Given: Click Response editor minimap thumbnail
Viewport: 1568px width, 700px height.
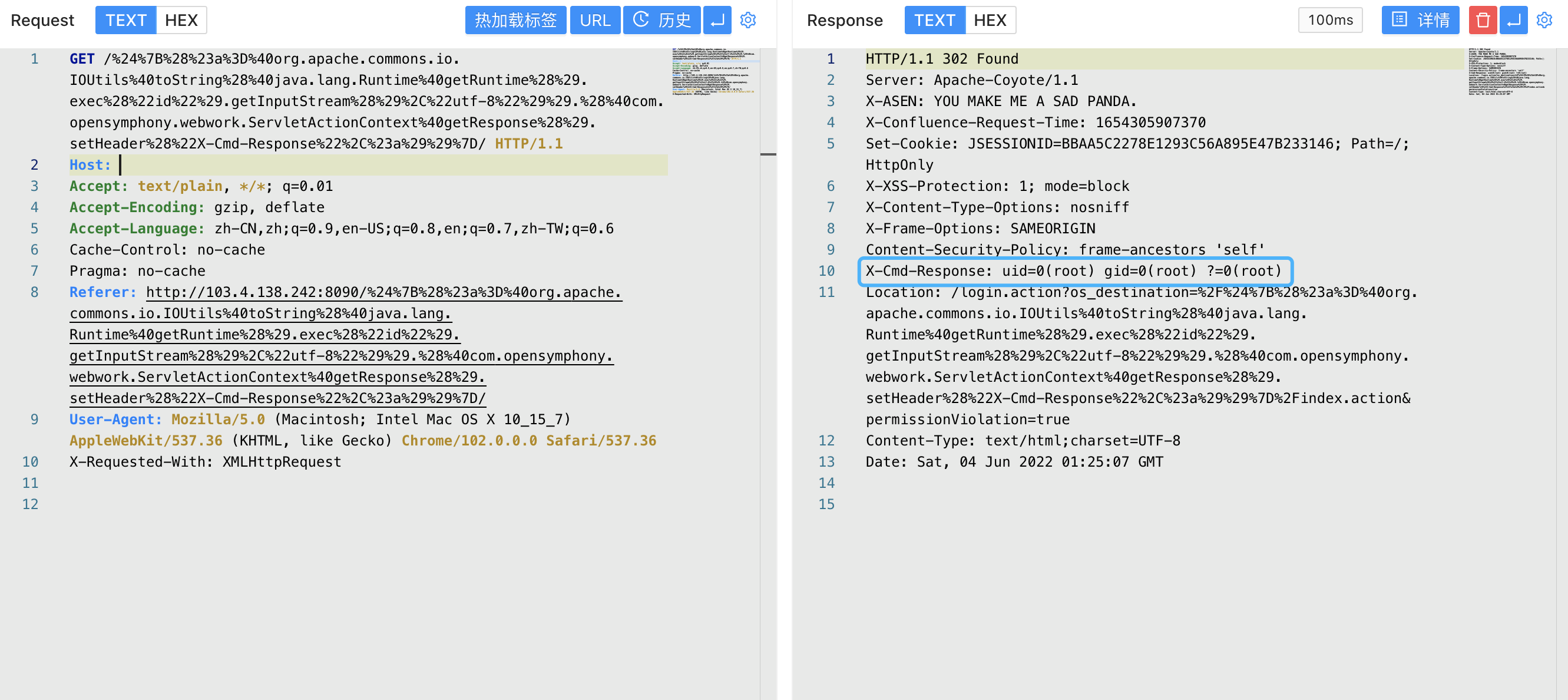Looking at the screenshot, I should (1507, 72).
